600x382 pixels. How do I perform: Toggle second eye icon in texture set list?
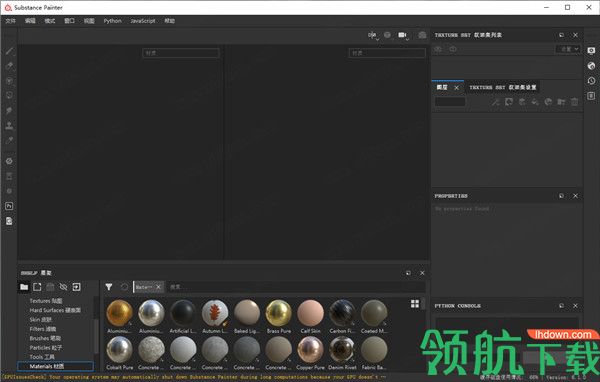pyautogui.click(x=453, y=49)
